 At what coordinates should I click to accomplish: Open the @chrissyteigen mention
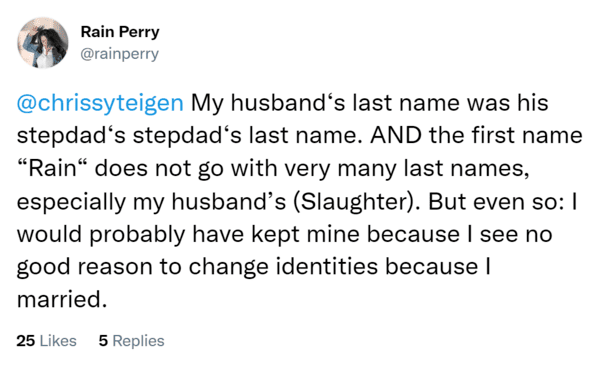[x=100, y=103]
